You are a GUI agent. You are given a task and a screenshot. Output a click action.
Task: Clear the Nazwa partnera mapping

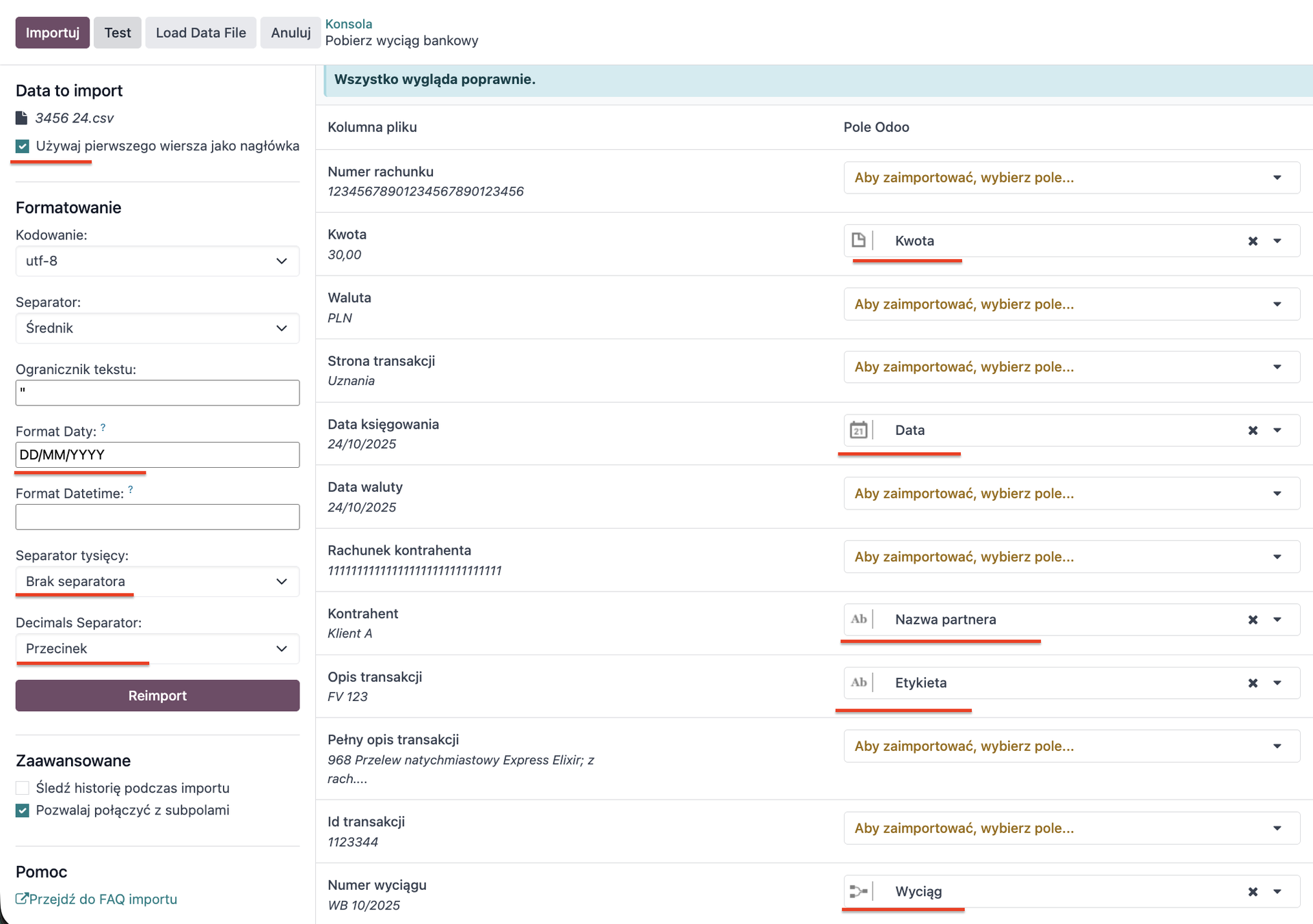click(x=1252, y=620)
